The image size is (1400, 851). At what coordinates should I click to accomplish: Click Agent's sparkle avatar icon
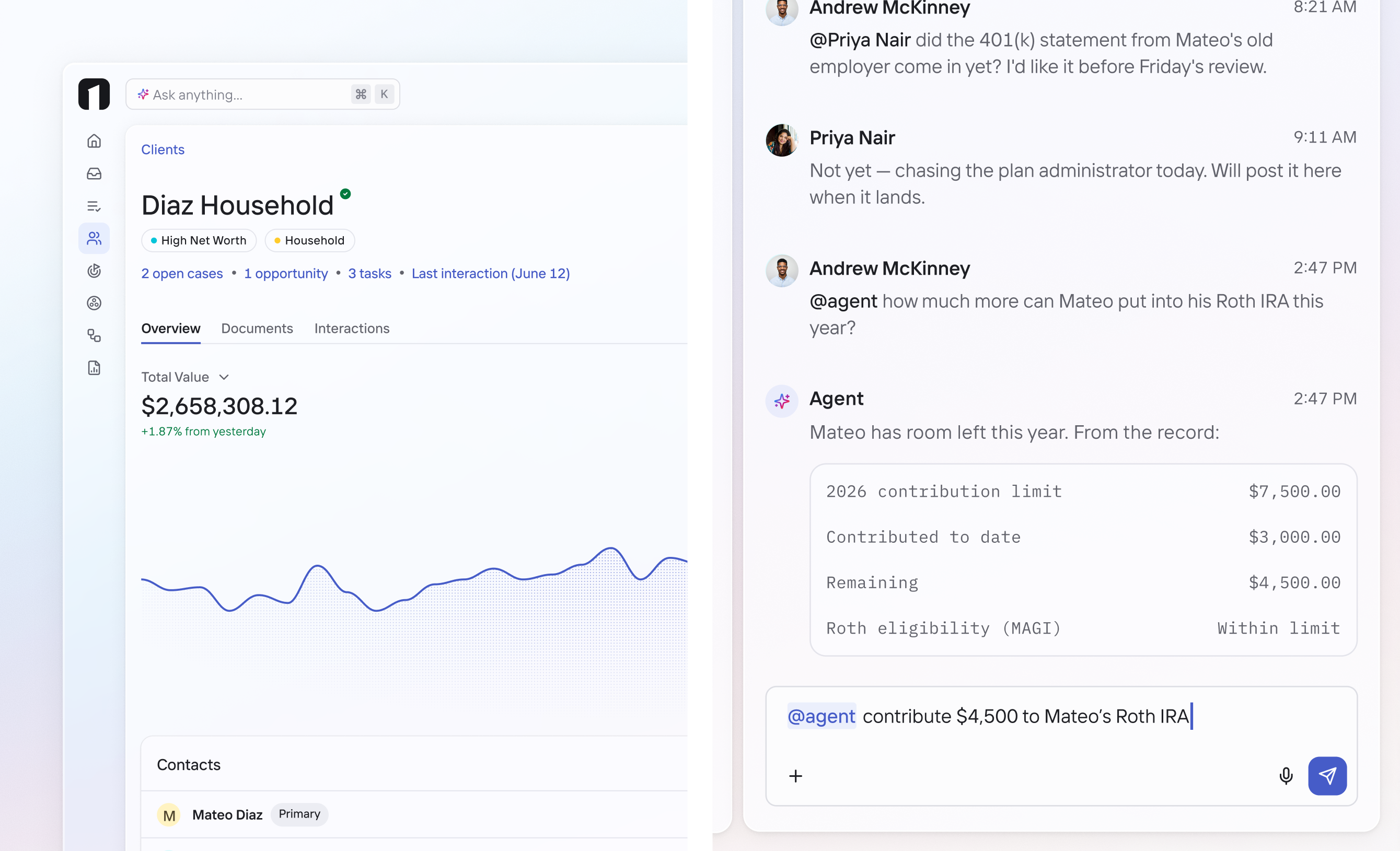pyautogui.click(x=782, y=401)
